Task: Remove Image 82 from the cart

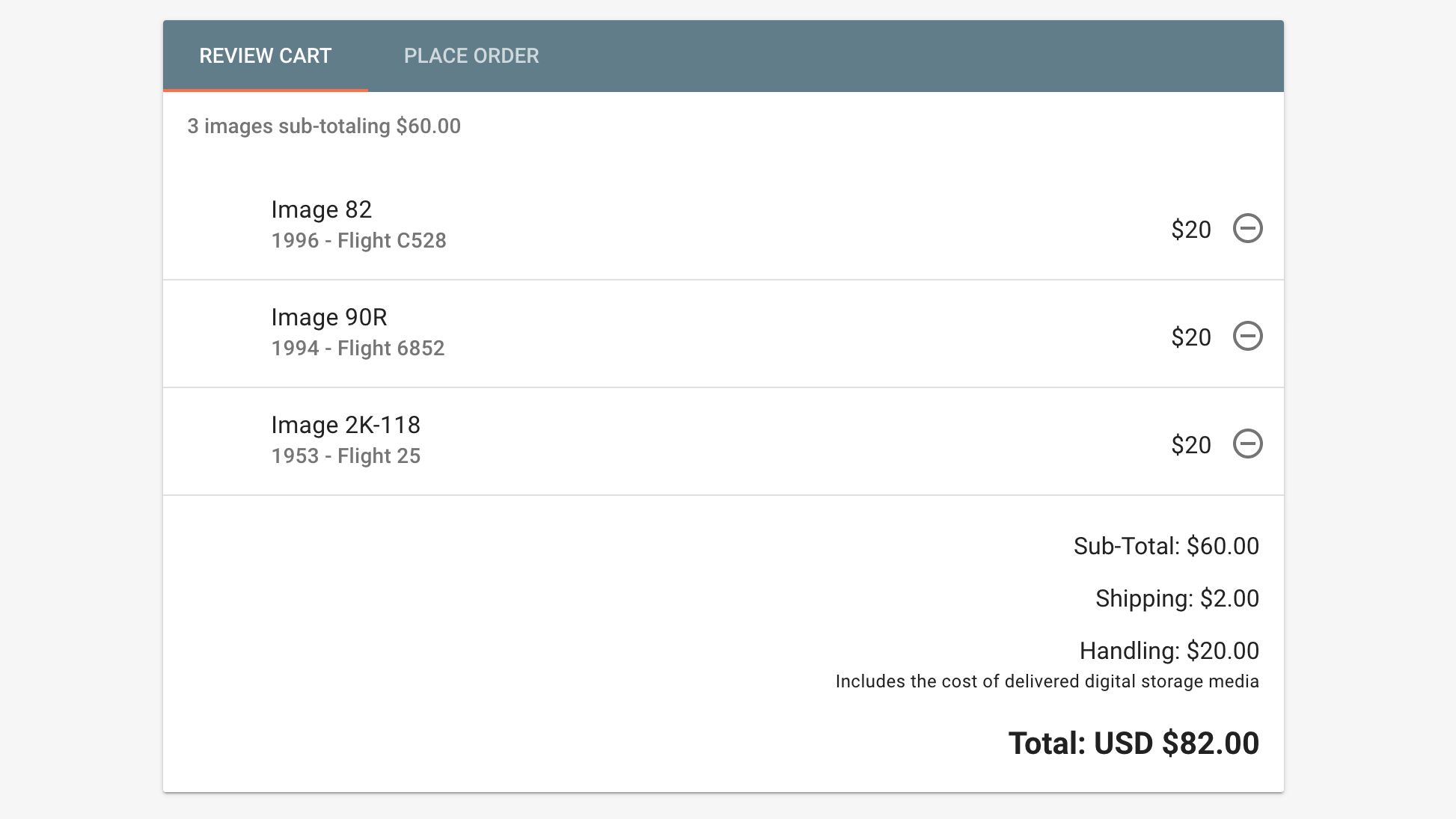Action: point(1247,228)
